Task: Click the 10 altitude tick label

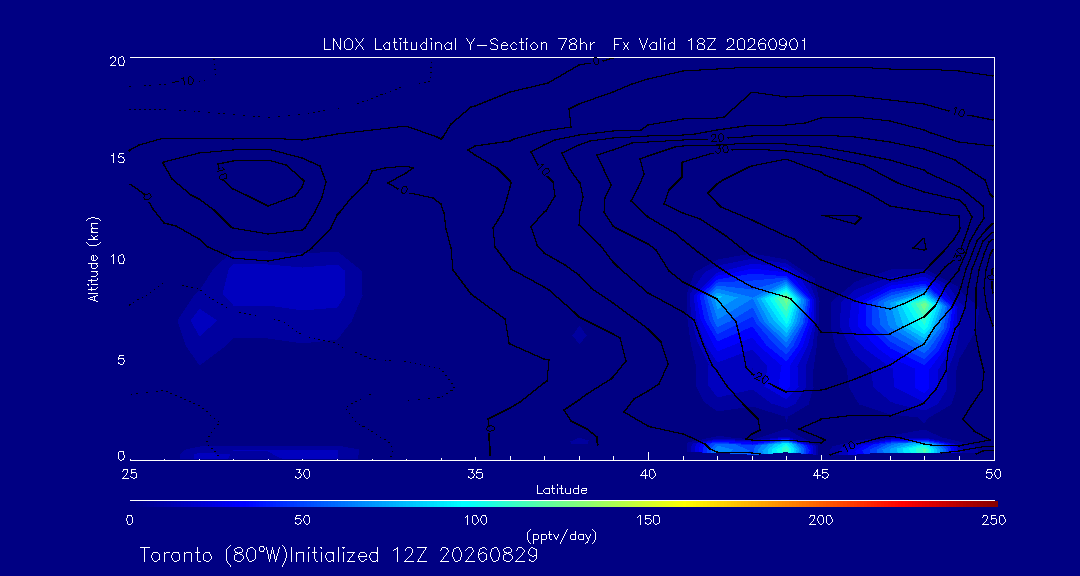Action: [x=117, y=259]
